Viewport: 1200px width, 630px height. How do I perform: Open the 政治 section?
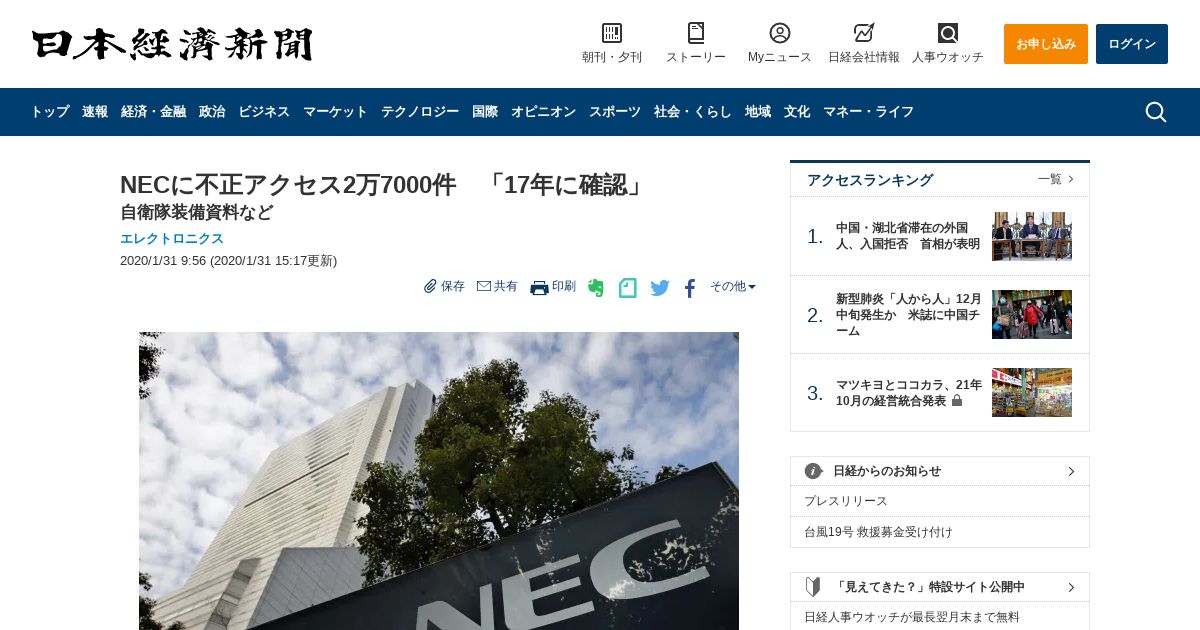[212, 112]
